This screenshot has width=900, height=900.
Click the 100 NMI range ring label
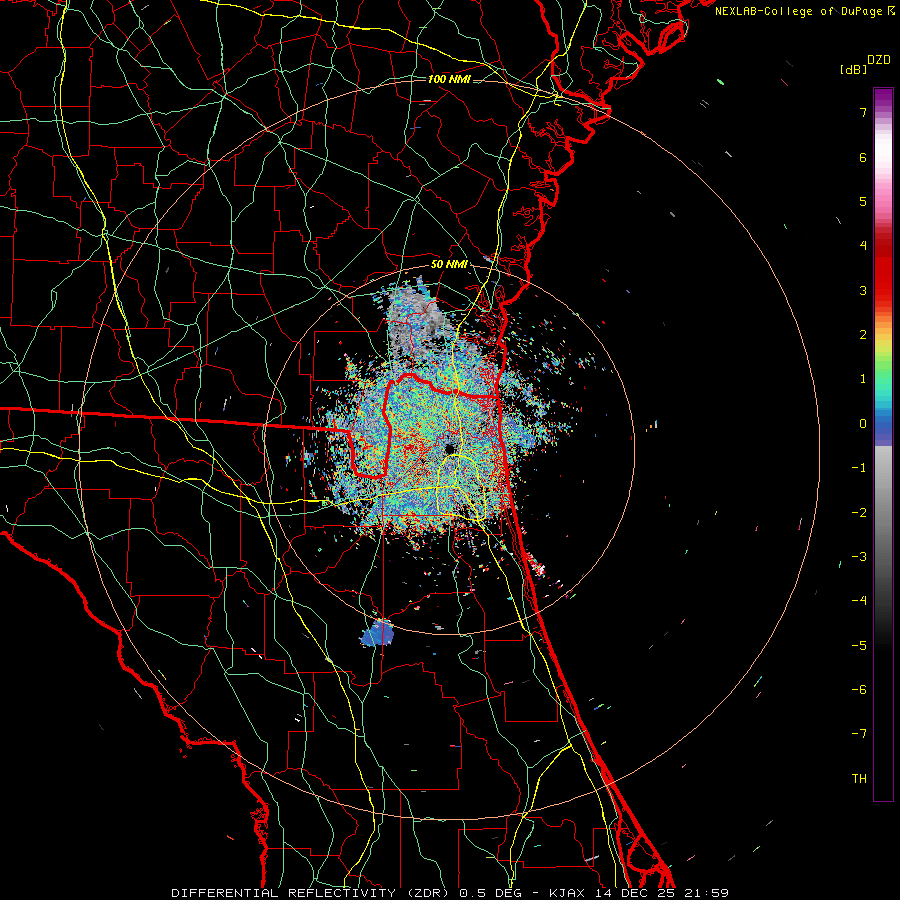coord(449,79)
